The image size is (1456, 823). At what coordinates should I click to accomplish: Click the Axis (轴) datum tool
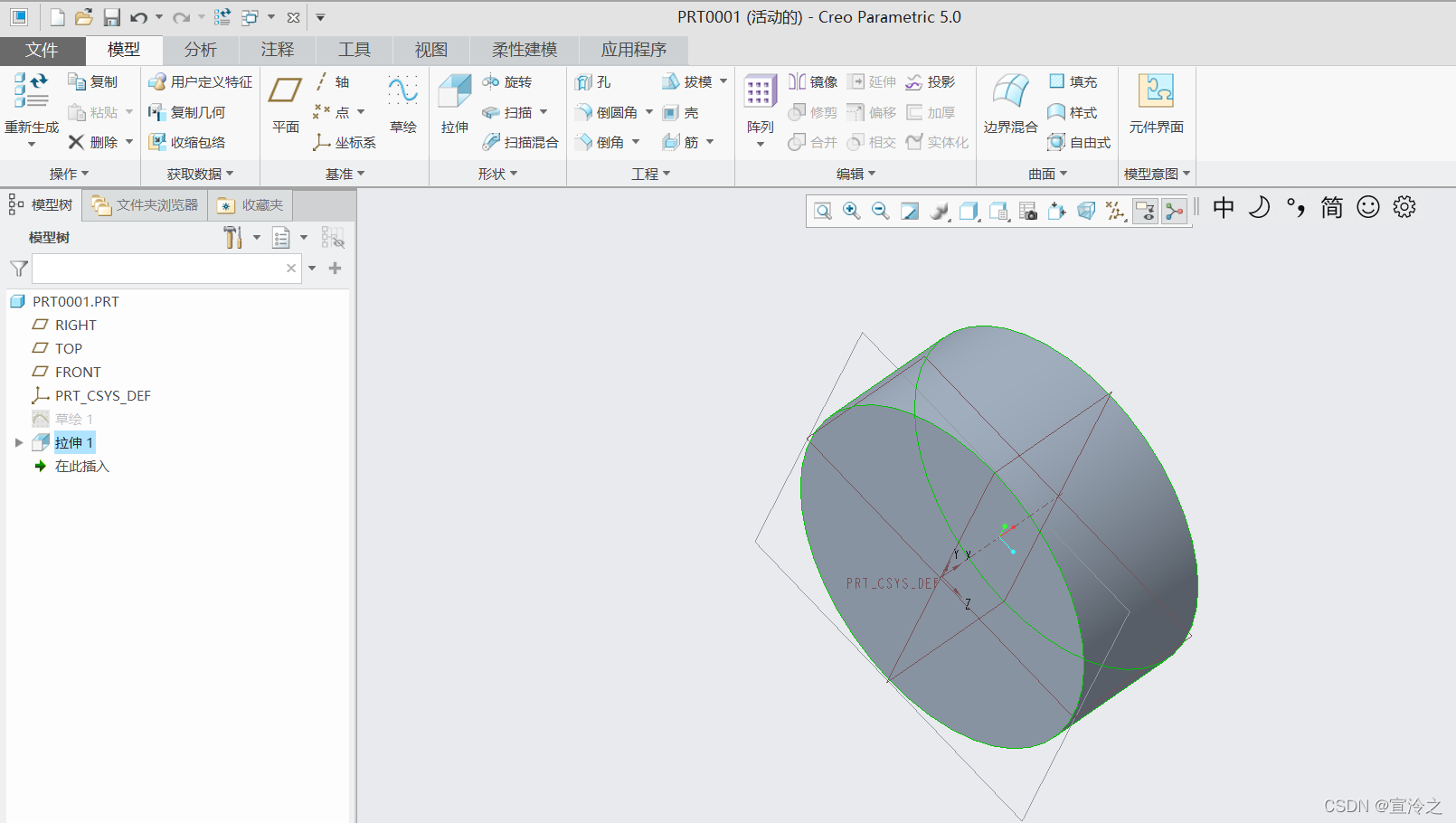(332, 82)
